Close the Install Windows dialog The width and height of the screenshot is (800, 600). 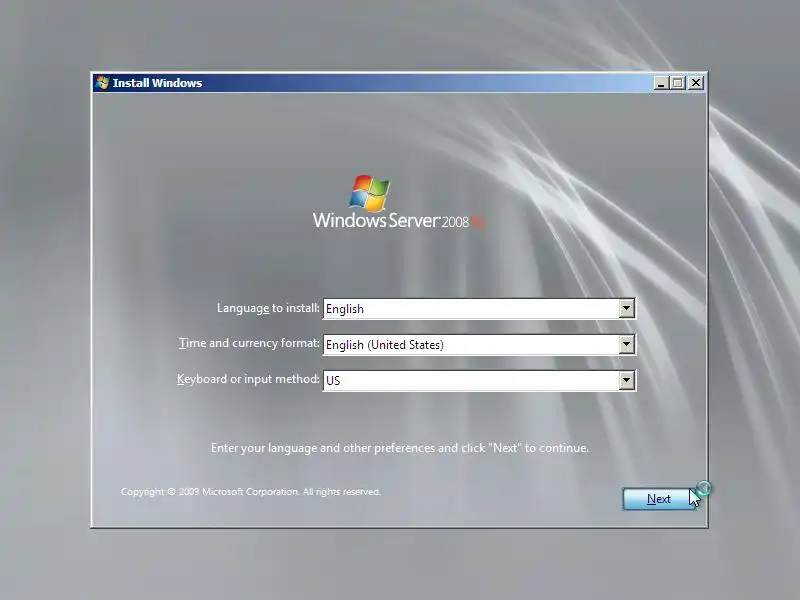(696, 83)
